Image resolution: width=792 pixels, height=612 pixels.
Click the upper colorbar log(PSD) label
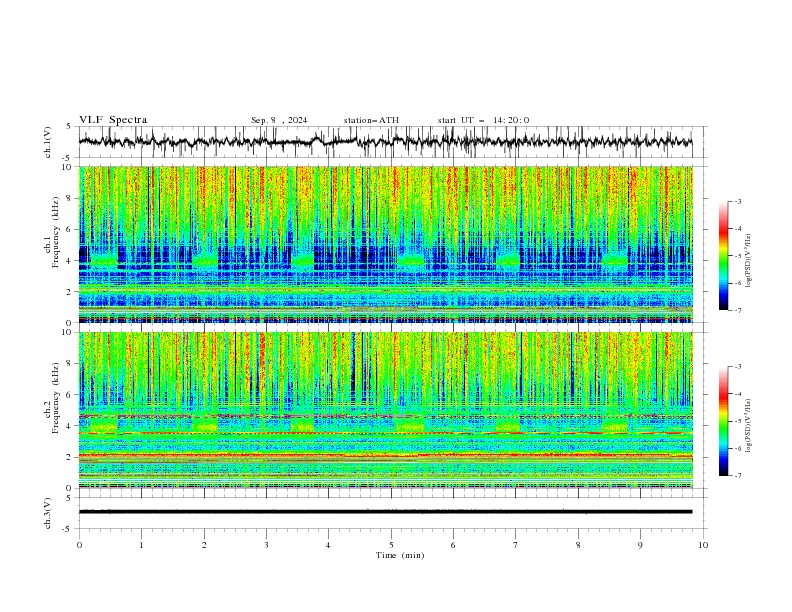click(748, 261)
